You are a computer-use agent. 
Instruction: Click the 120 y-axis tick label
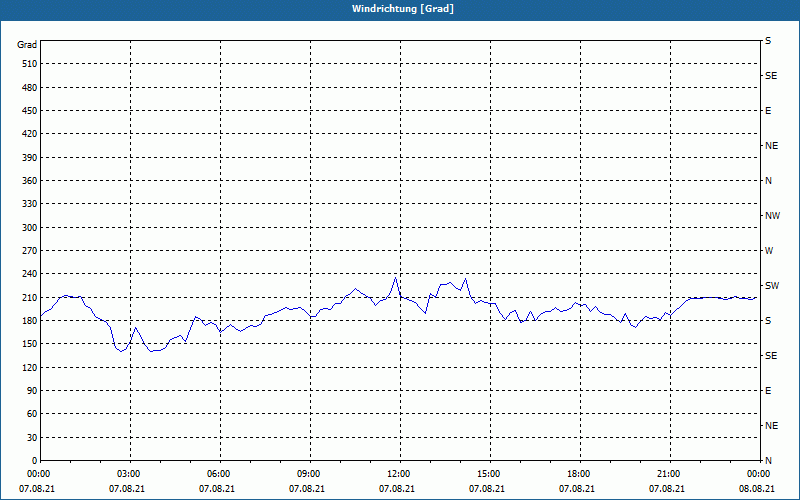(x=30, y=368)
